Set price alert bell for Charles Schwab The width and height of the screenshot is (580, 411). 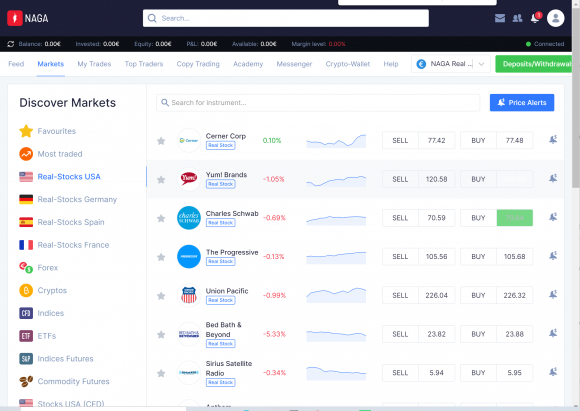(553, 217)
